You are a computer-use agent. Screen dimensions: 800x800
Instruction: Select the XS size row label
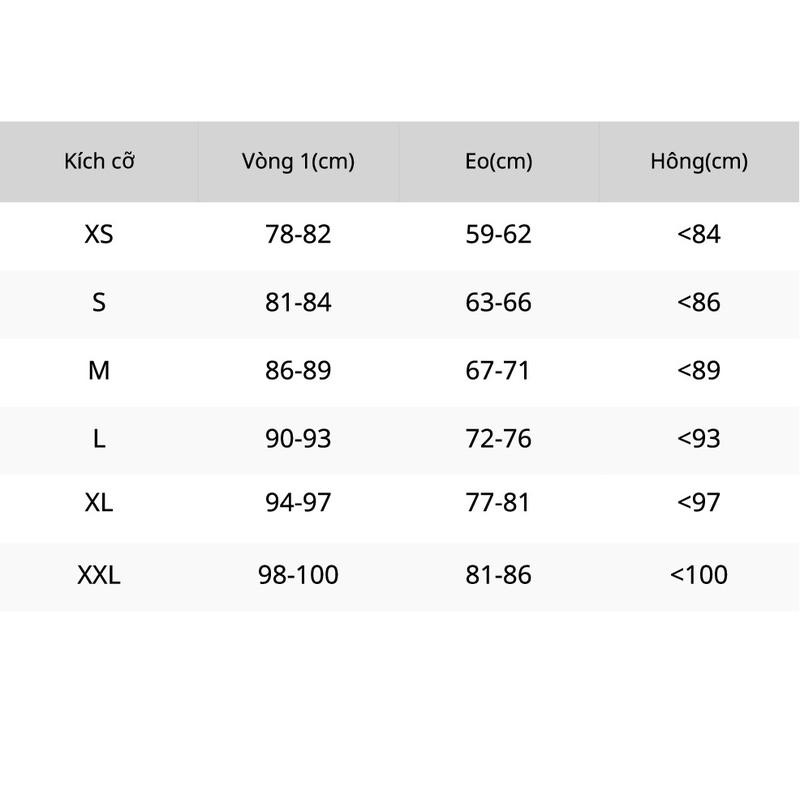coord(99,234)
